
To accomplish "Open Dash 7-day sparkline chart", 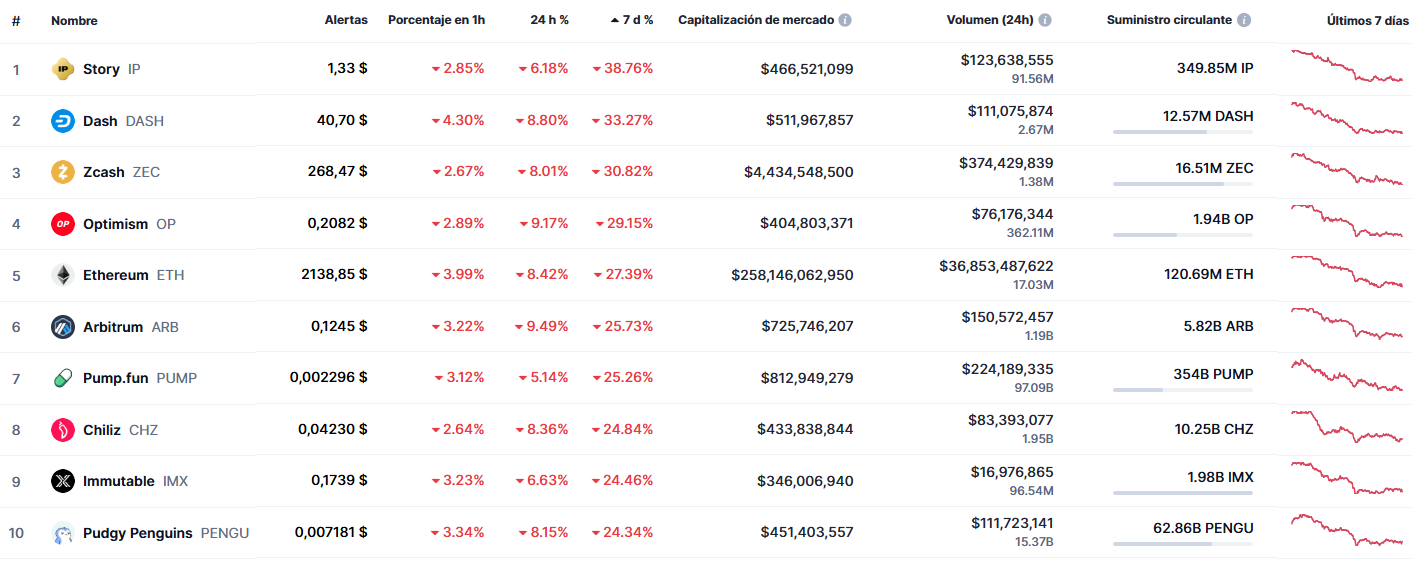I will pos(1347,118).
